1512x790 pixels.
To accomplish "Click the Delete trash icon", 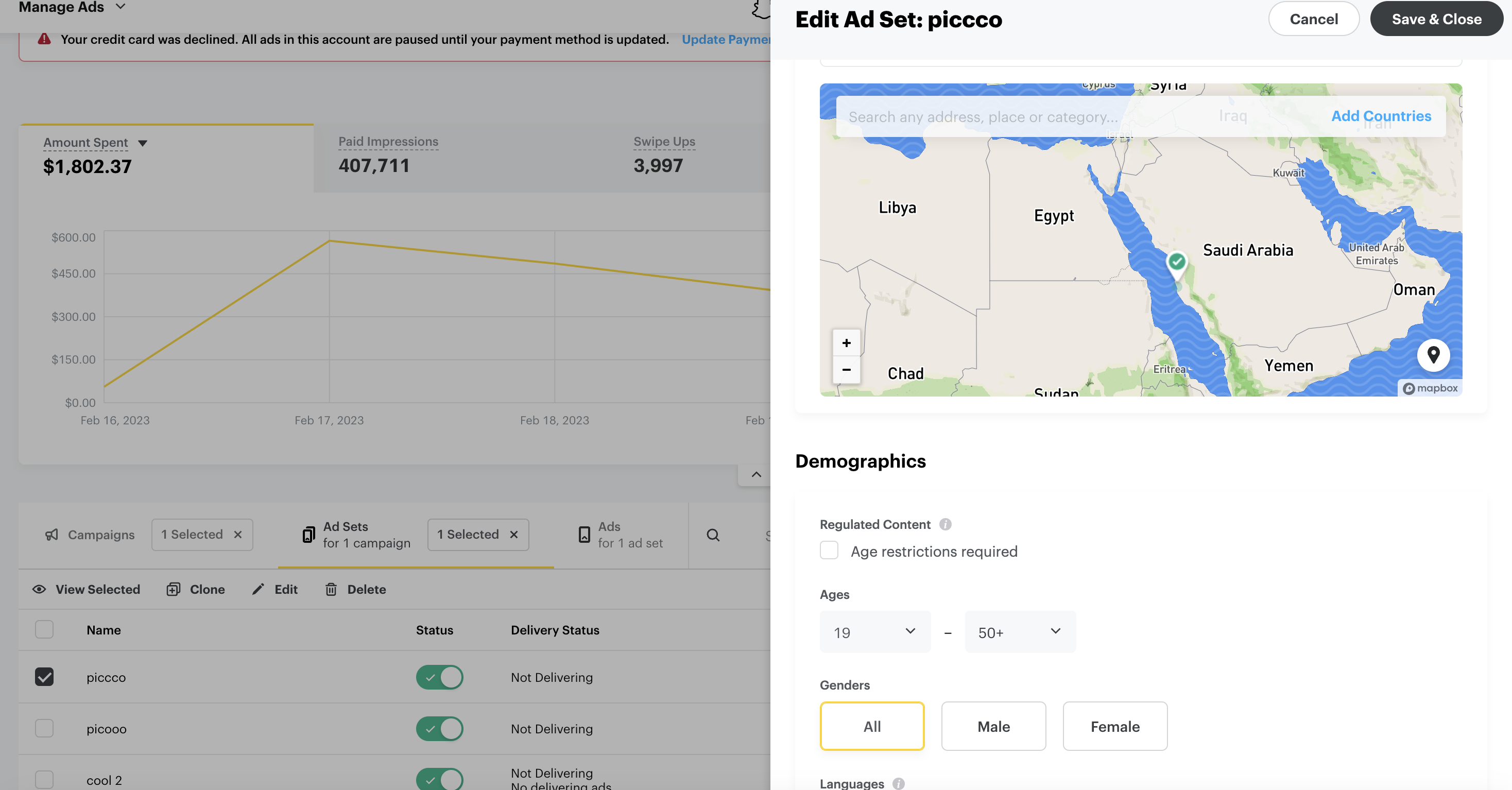I will [x=331, y=589].
